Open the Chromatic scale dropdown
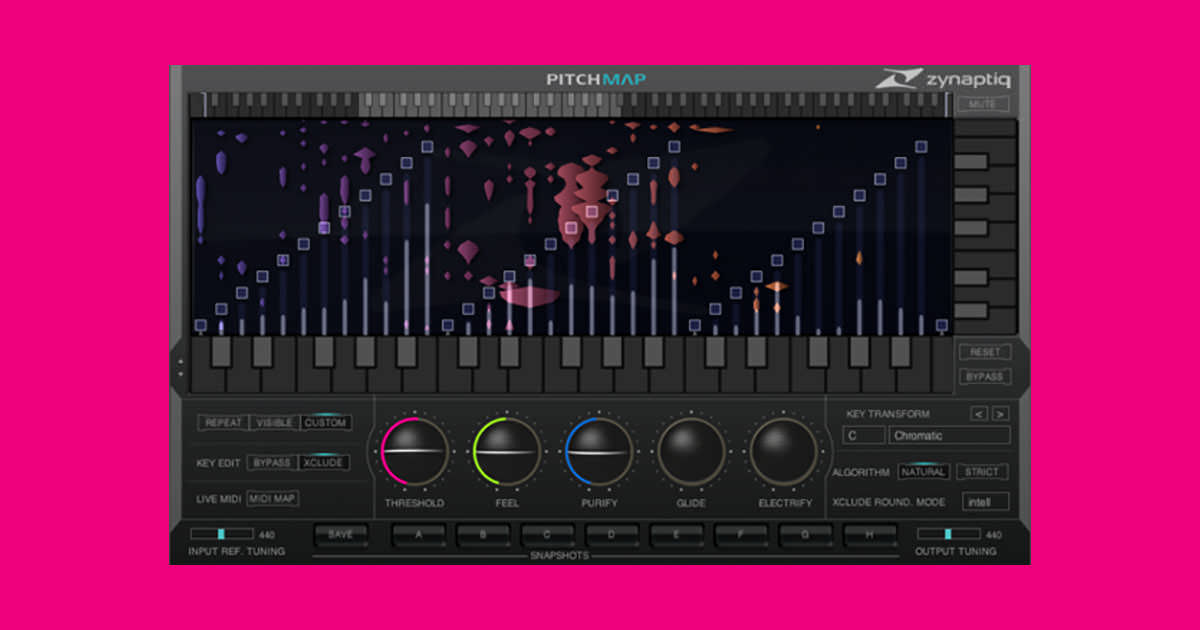 (x=950, y=436)
